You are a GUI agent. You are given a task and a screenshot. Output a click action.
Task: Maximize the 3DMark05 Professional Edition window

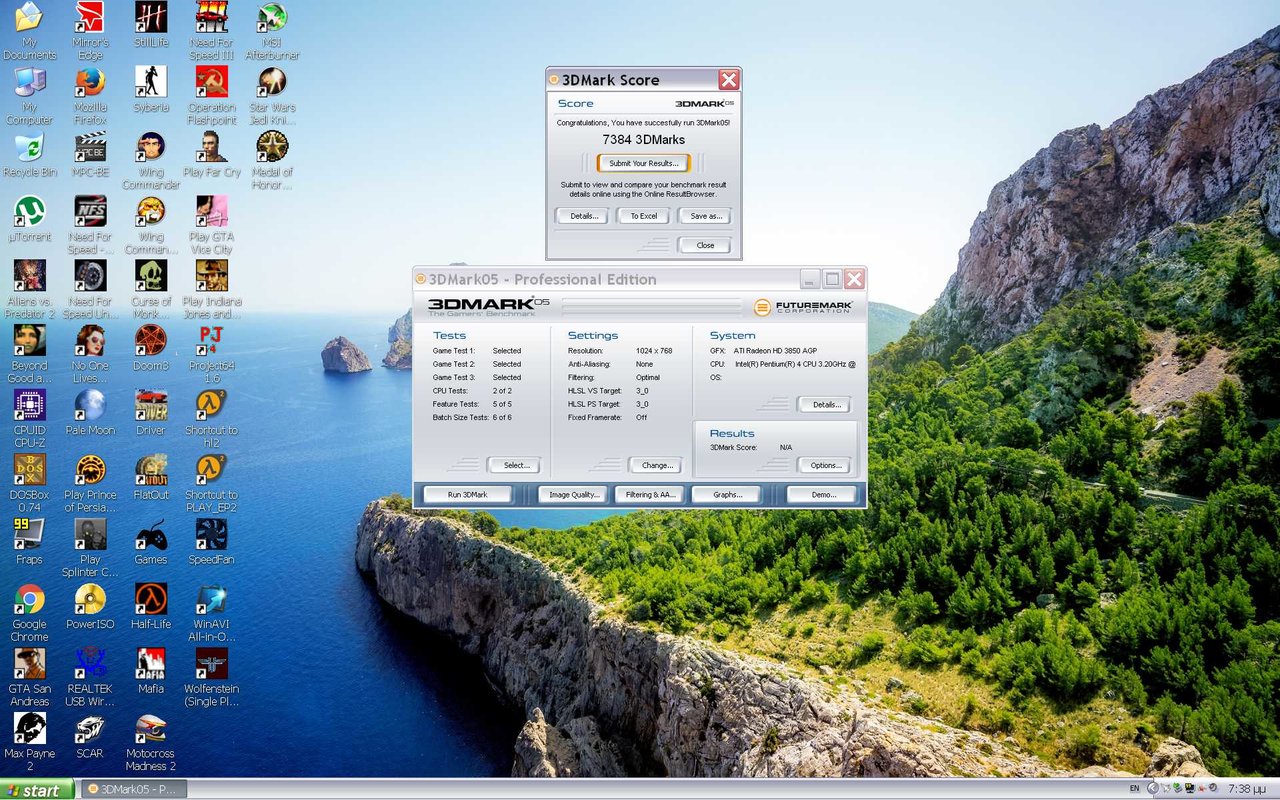(x=832, y=279)
